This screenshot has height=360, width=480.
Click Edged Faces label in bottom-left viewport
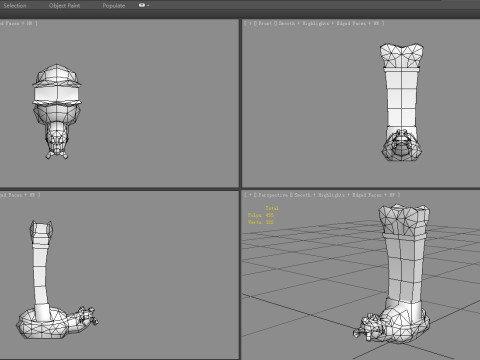(x=11, y=195)
